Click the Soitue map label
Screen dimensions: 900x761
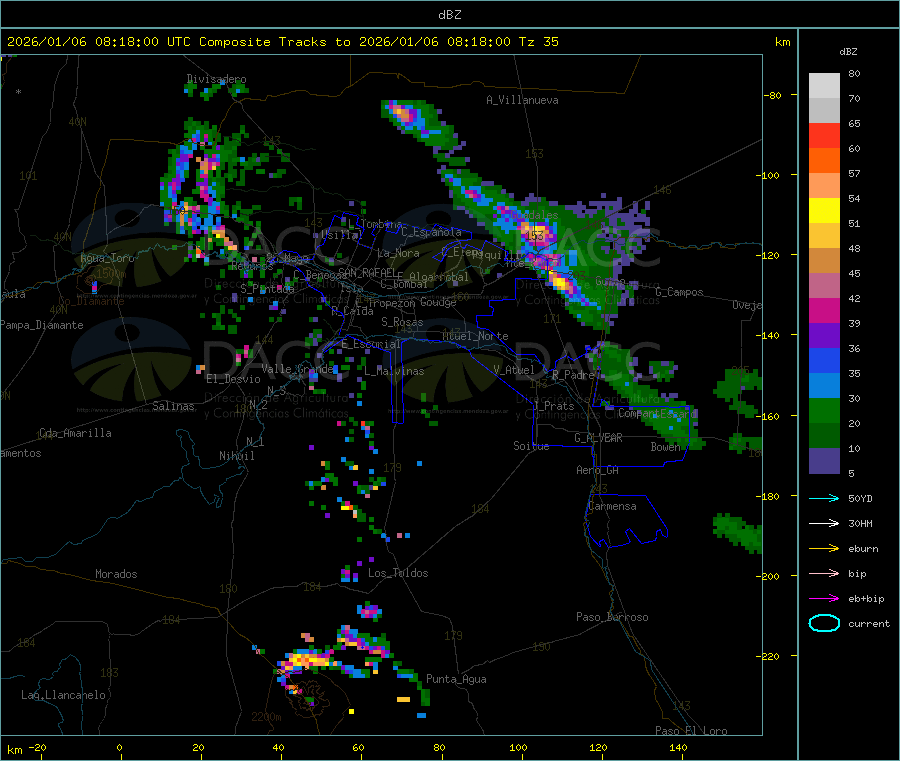tap(531, 446)
